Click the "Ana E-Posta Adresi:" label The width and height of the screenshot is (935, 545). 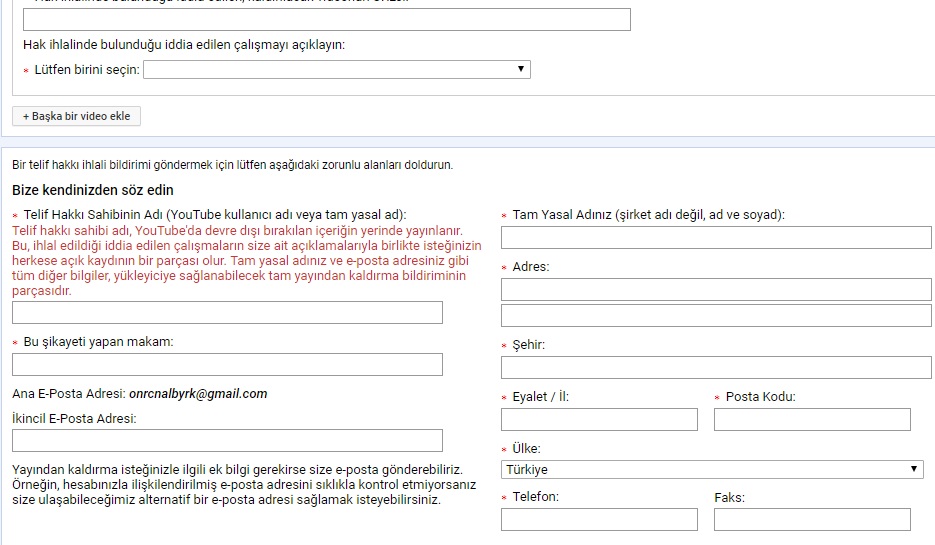pos(69,394)
